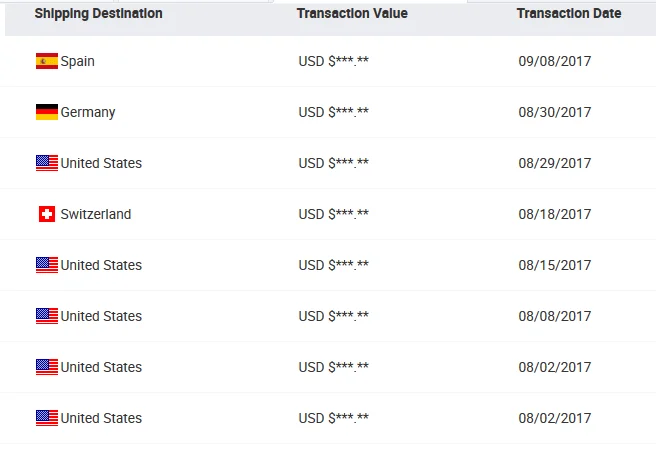The width and height of the screenshot is (656, 452).
Task: Select the Switzerland destination text
Action: pos(96,214)
